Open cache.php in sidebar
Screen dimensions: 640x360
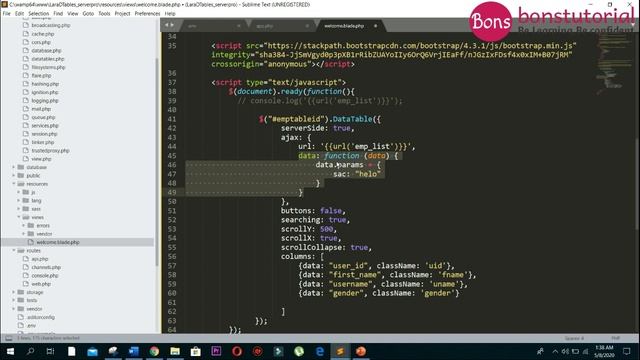pyautogui.click(x=42, y=34)
